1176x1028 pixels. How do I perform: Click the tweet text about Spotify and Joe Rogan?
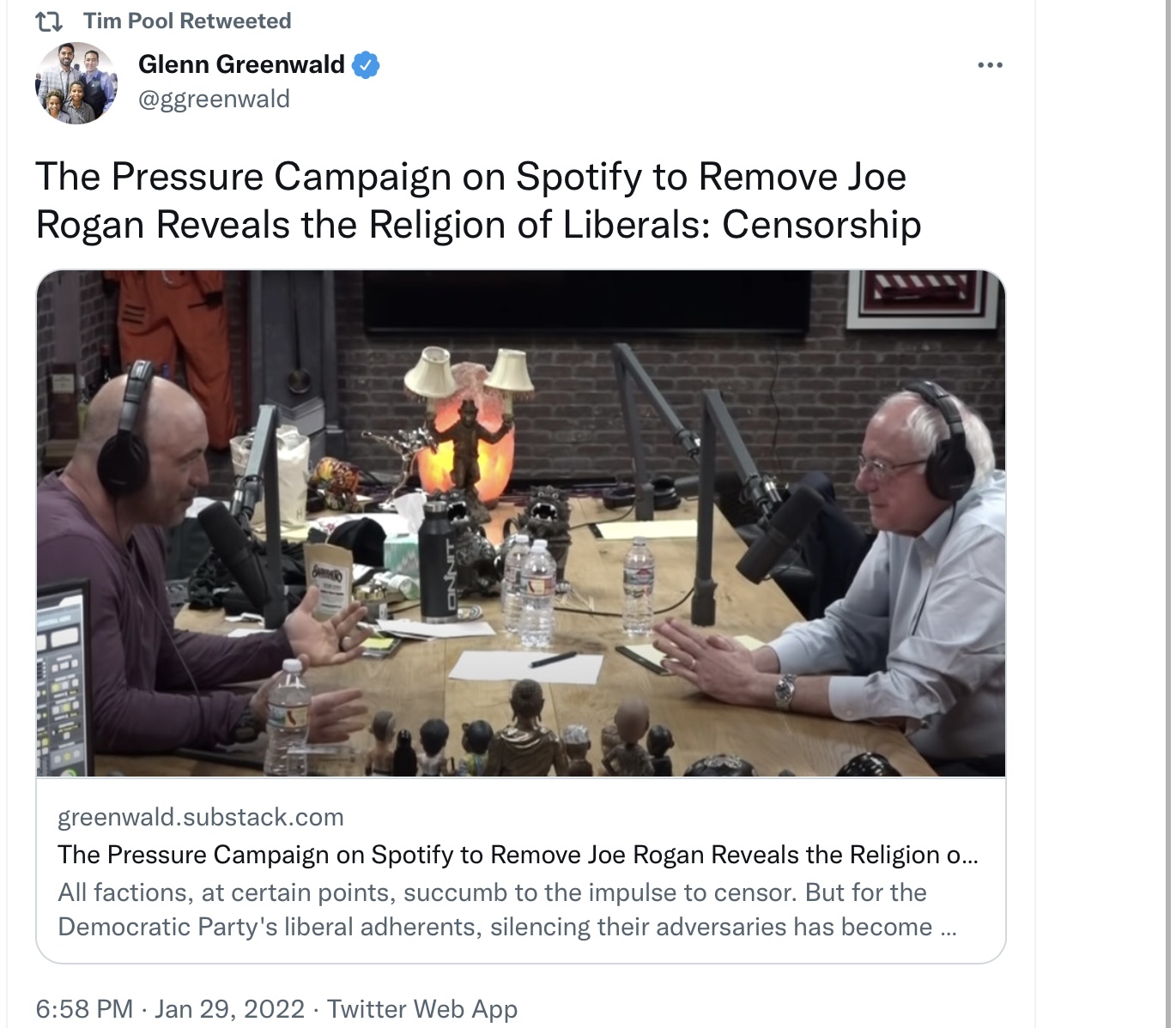pos(478,201)
